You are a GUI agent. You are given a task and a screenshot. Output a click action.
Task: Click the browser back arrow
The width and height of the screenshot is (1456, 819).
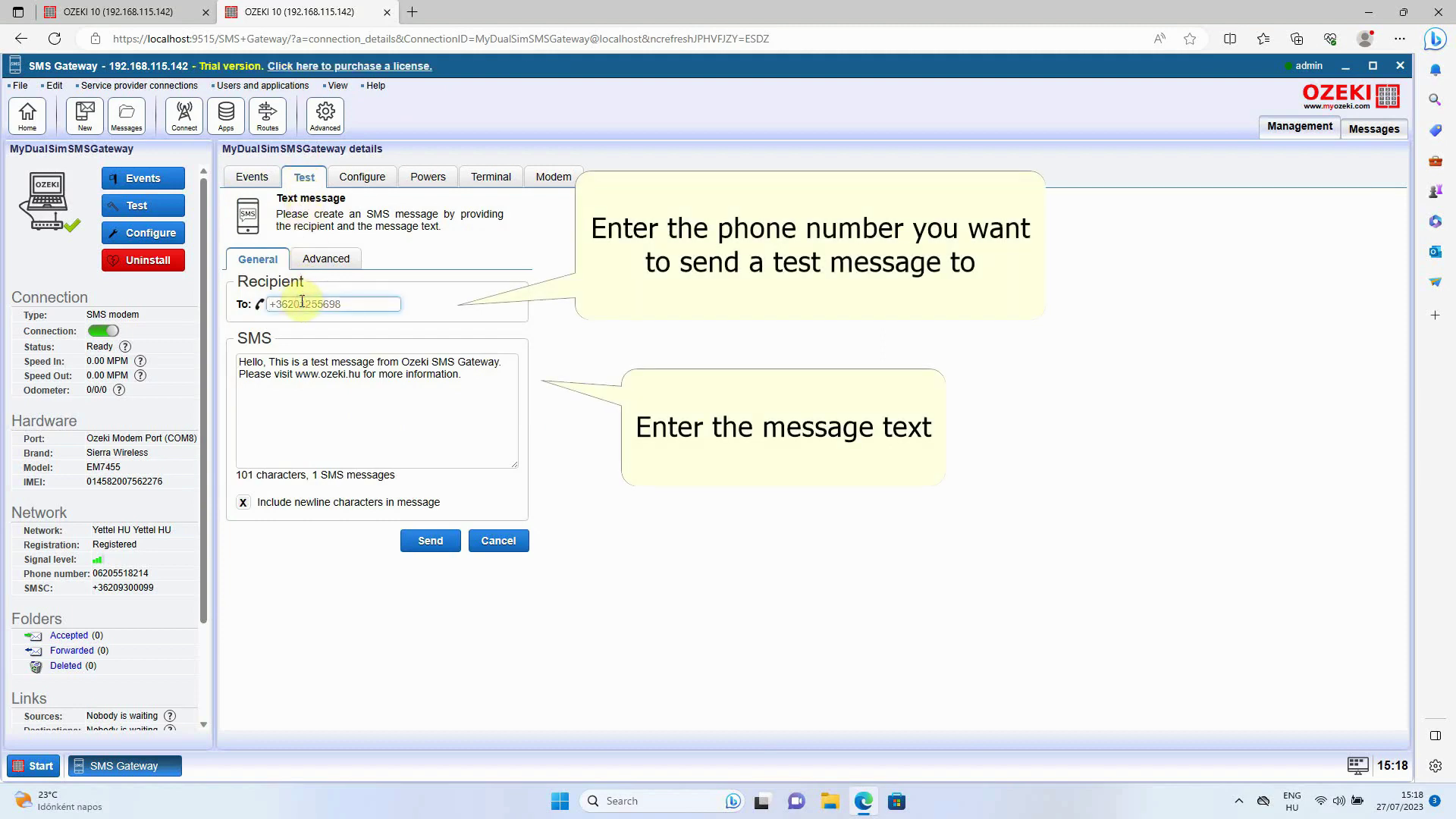20,39
